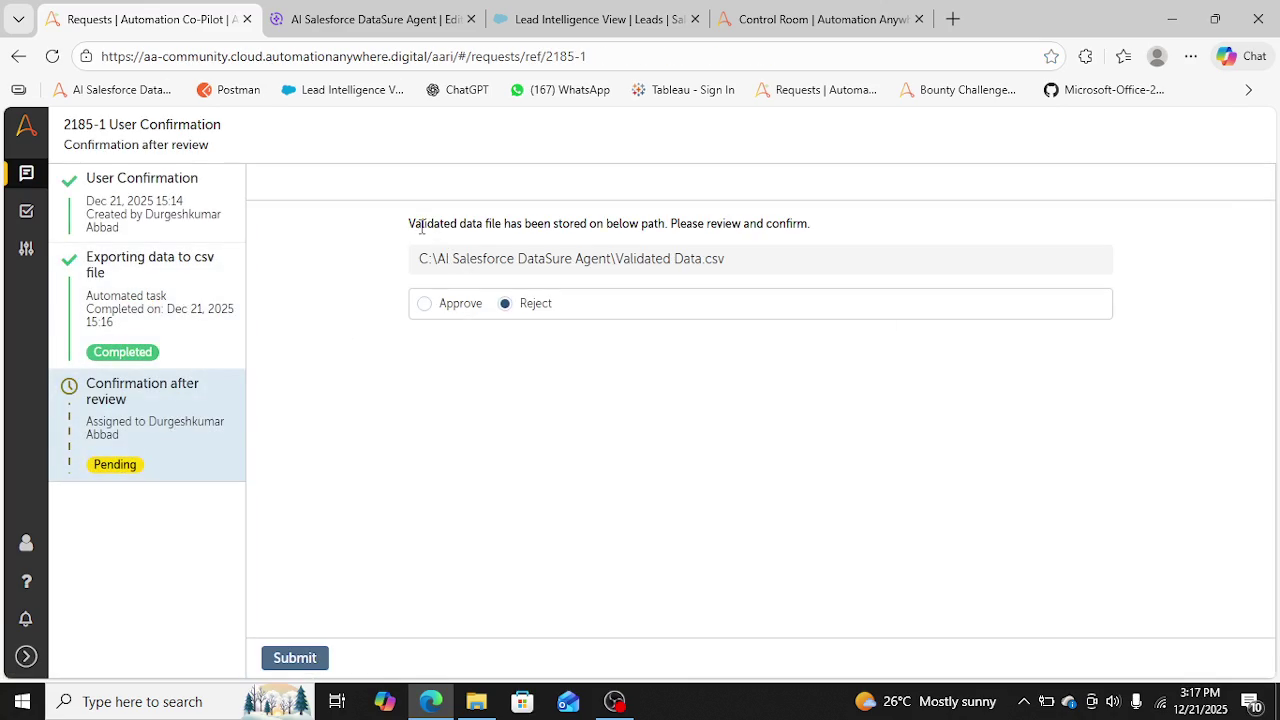This screenshot has height=720, width=1280.
Task: Go back to the previous page
Action: click(x=19, y=56)
